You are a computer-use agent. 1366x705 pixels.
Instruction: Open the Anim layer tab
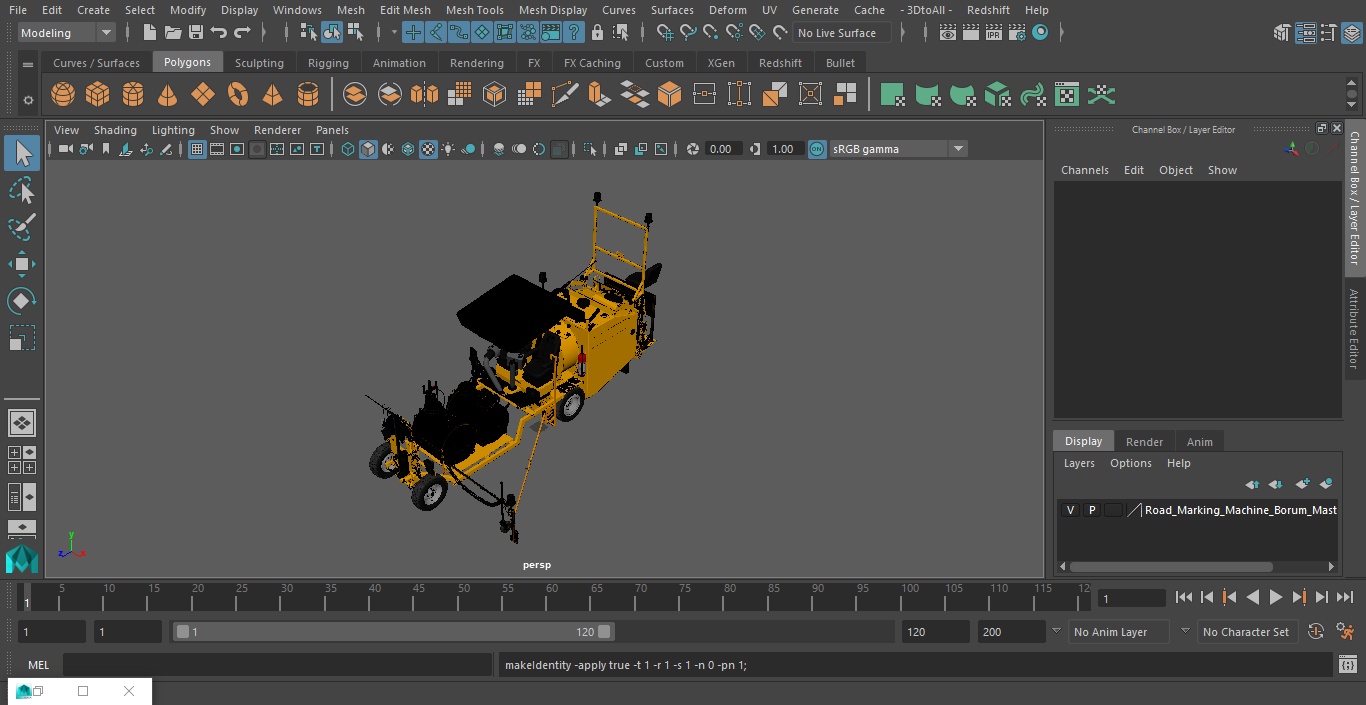tap(1199, 442)
